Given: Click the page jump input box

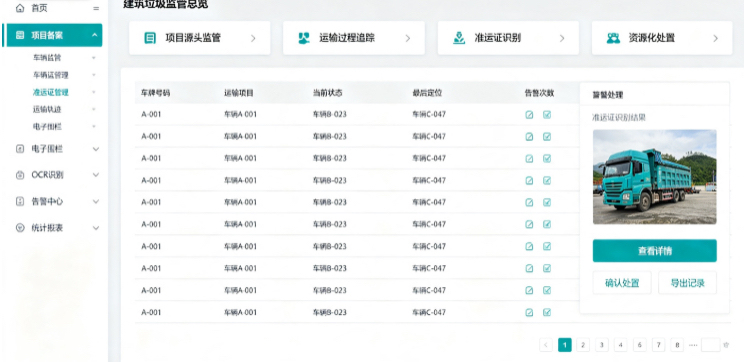Looking at the screenshot, I should pos(710,345).
